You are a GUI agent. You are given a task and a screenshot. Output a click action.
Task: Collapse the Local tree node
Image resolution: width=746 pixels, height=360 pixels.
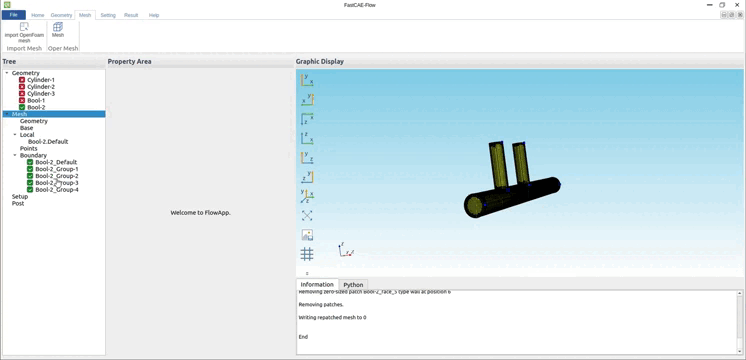[x=15, y=135]
